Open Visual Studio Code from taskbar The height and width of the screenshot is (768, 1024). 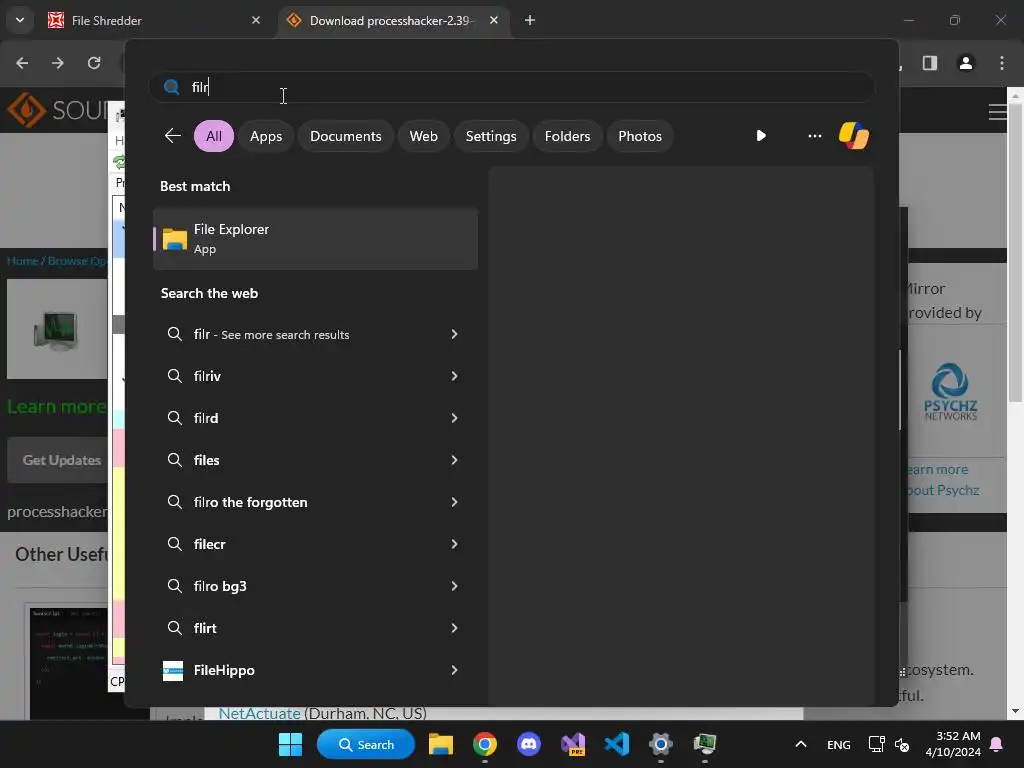[x=616, y=744]
